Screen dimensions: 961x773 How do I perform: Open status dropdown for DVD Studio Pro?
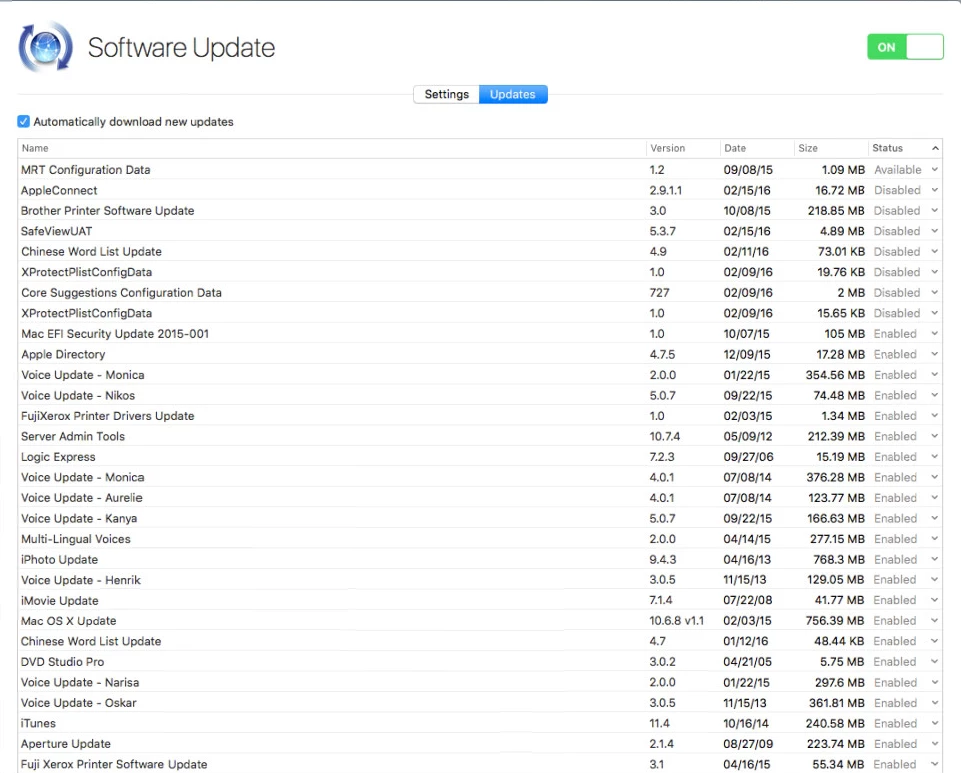click(x=935, y=662)
